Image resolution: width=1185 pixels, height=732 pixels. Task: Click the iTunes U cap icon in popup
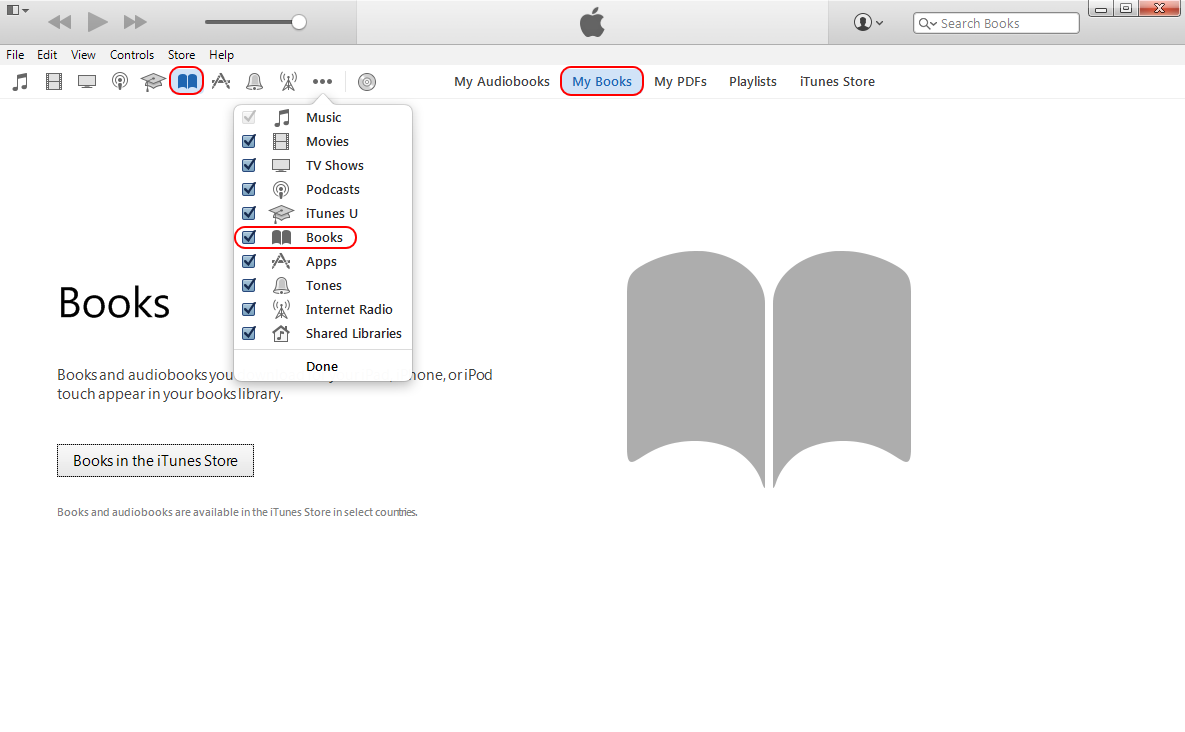click(x=281, y=214)
